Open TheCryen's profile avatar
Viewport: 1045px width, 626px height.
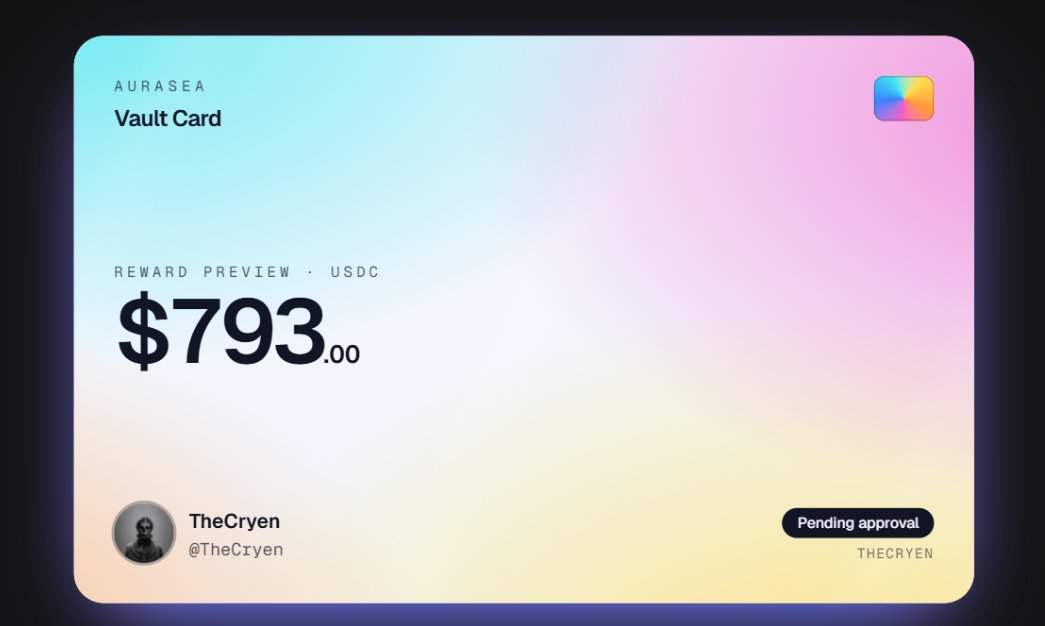[144, 533]
